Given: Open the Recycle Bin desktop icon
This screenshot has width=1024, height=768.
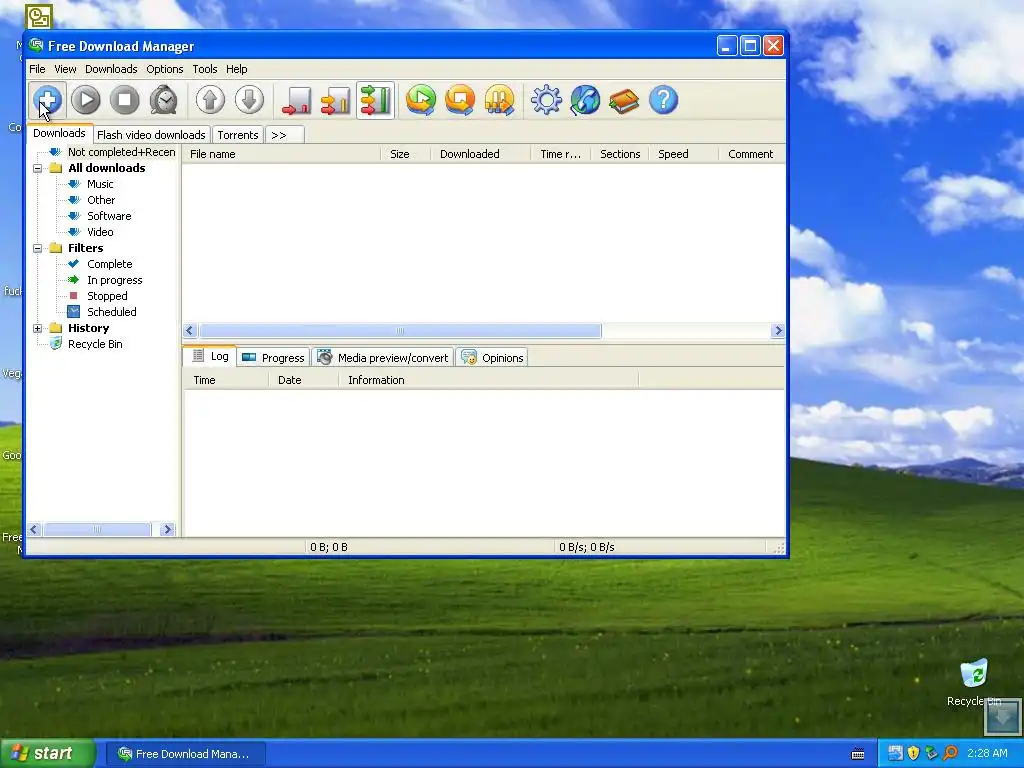Looking at the screenshot, I should coord(974,682).
